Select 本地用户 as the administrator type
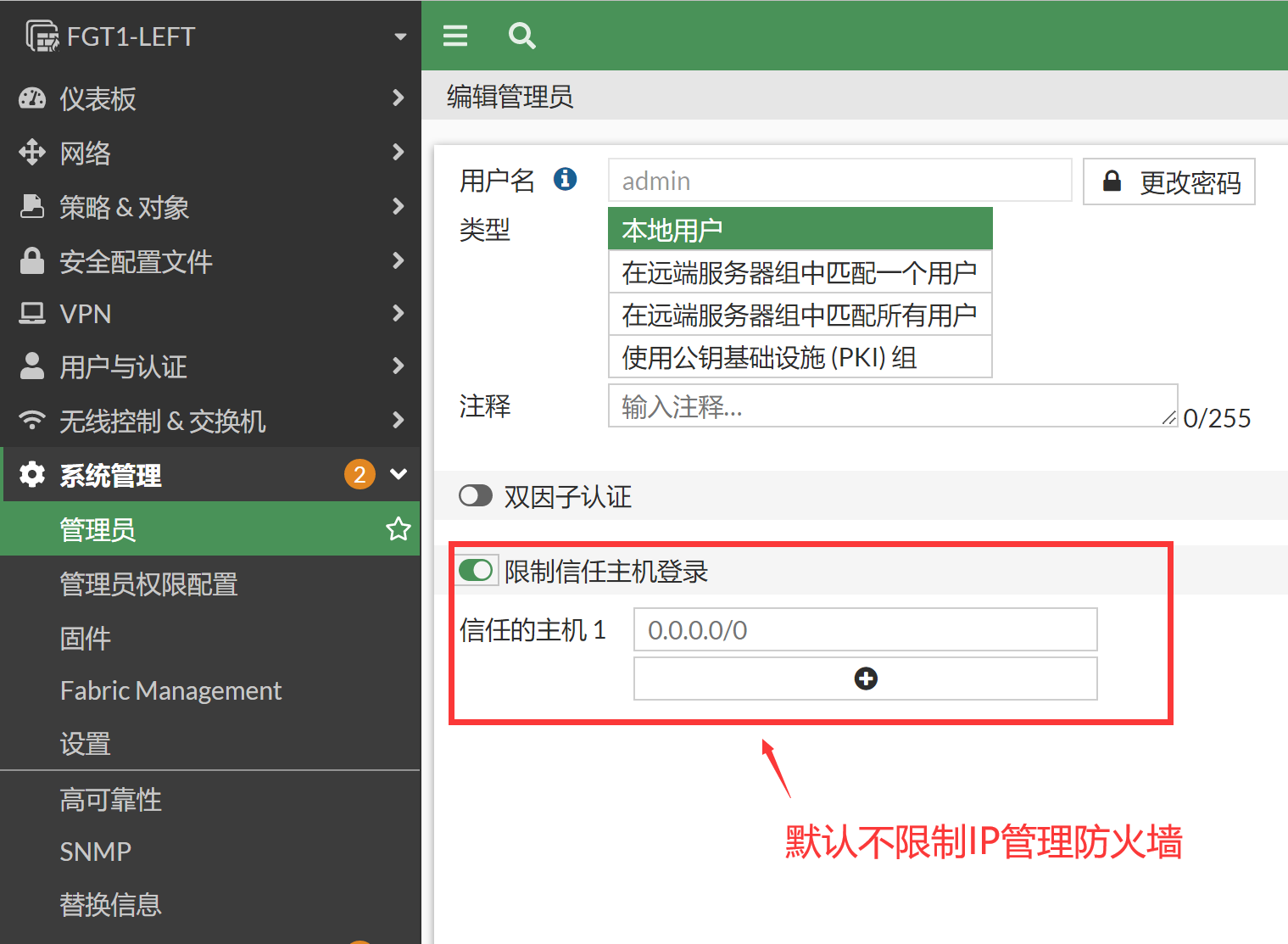Screen dimensions: 1288x944 pos(800,229)
